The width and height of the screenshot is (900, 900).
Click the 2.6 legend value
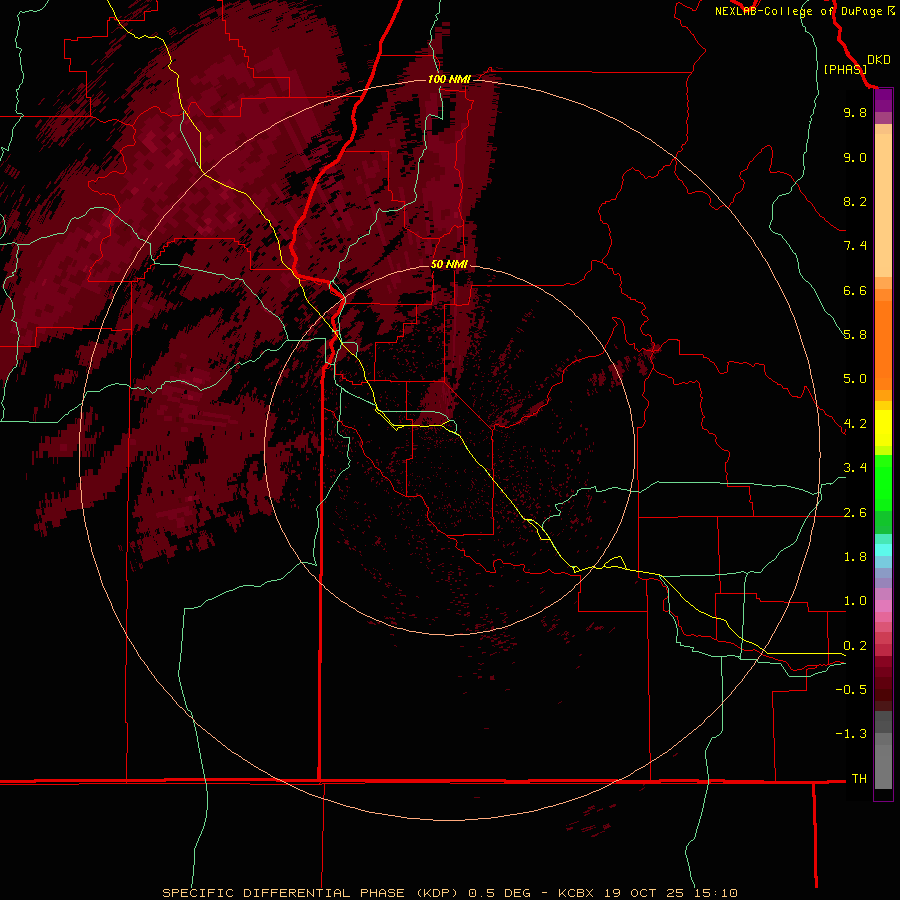pyautogui.click(x=855, y=513)
